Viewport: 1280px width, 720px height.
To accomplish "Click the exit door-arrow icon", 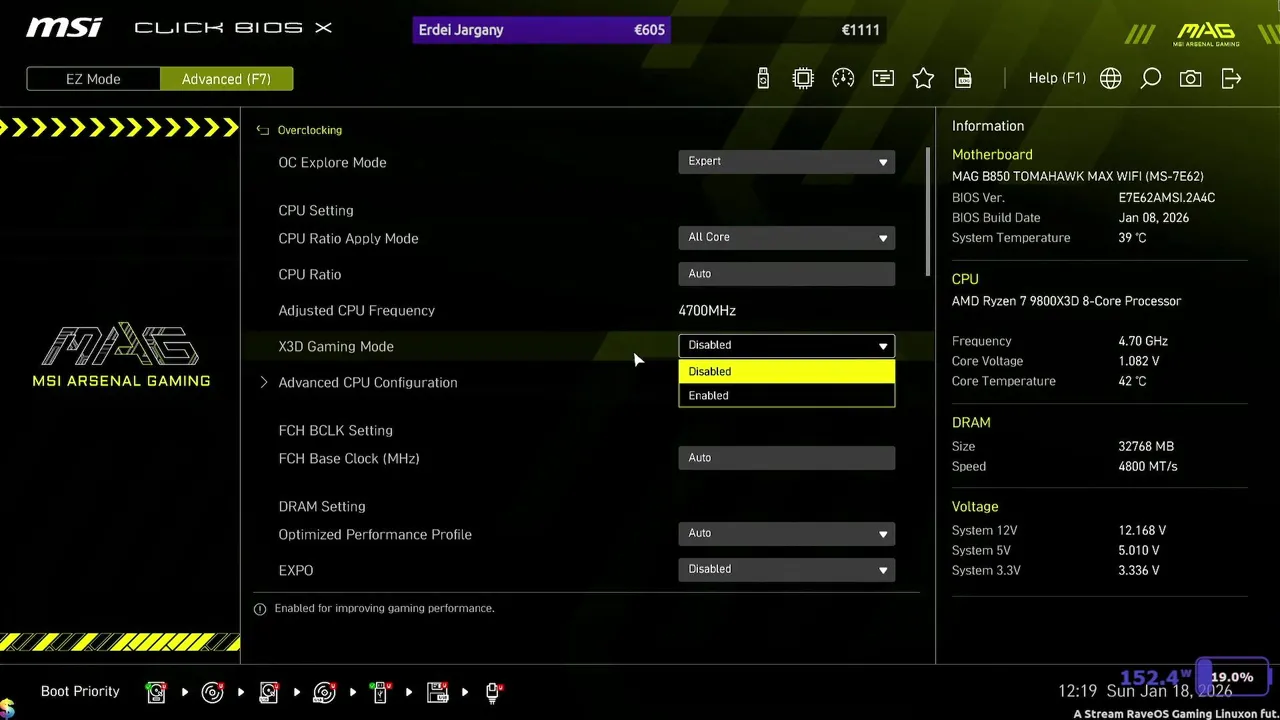I will (x=1231, y=78).
